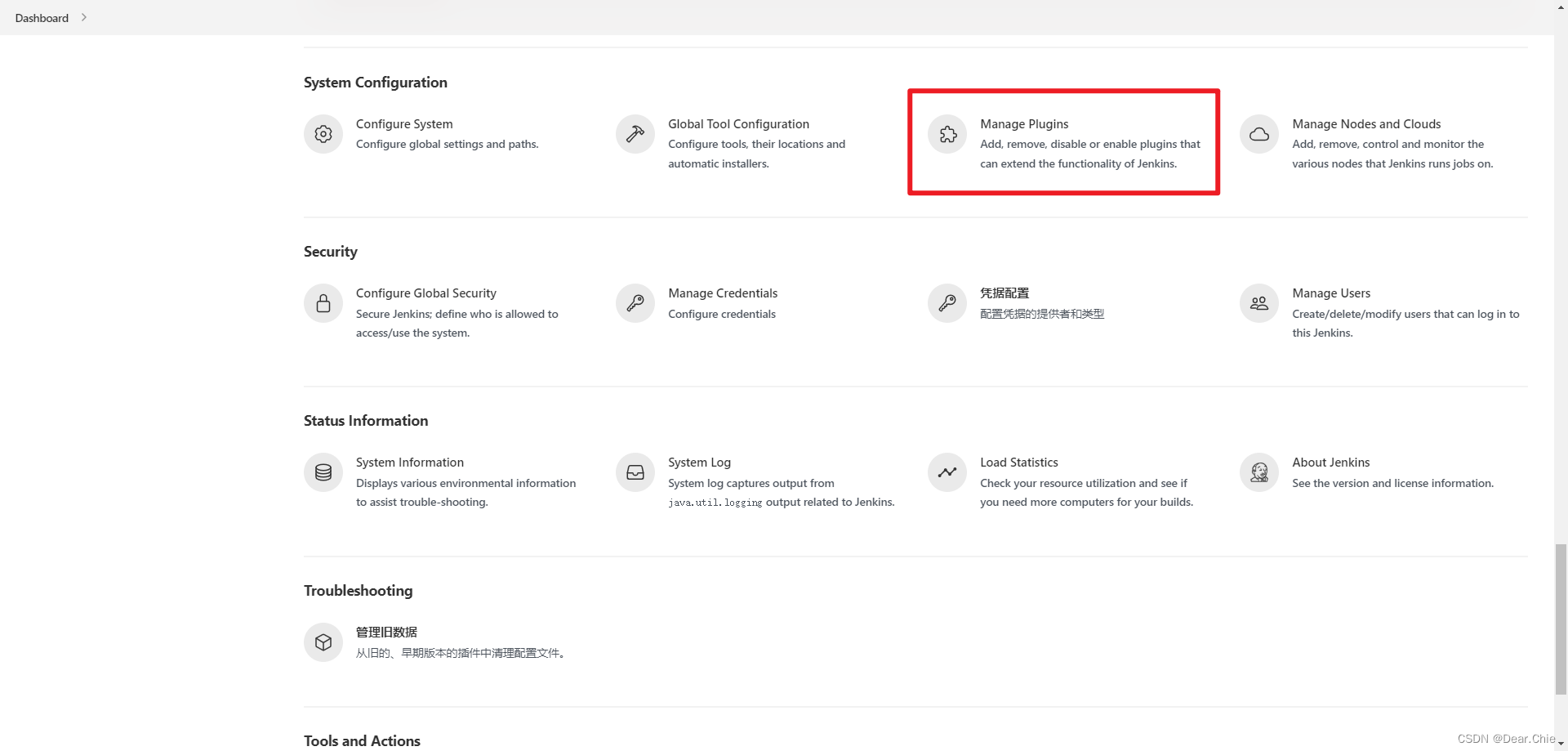
Task: Click 'See the version and license information.' text
Action: click(1392, 483)
